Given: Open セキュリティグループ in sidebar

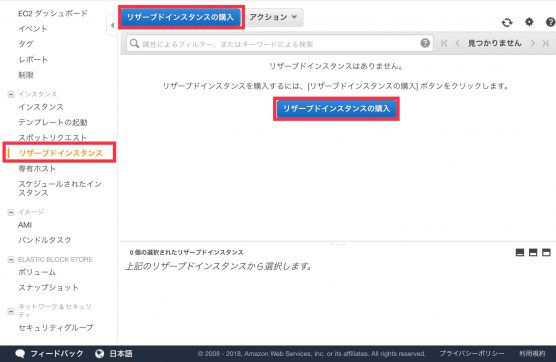Looking at the screenshot, I should click(56, 328).
